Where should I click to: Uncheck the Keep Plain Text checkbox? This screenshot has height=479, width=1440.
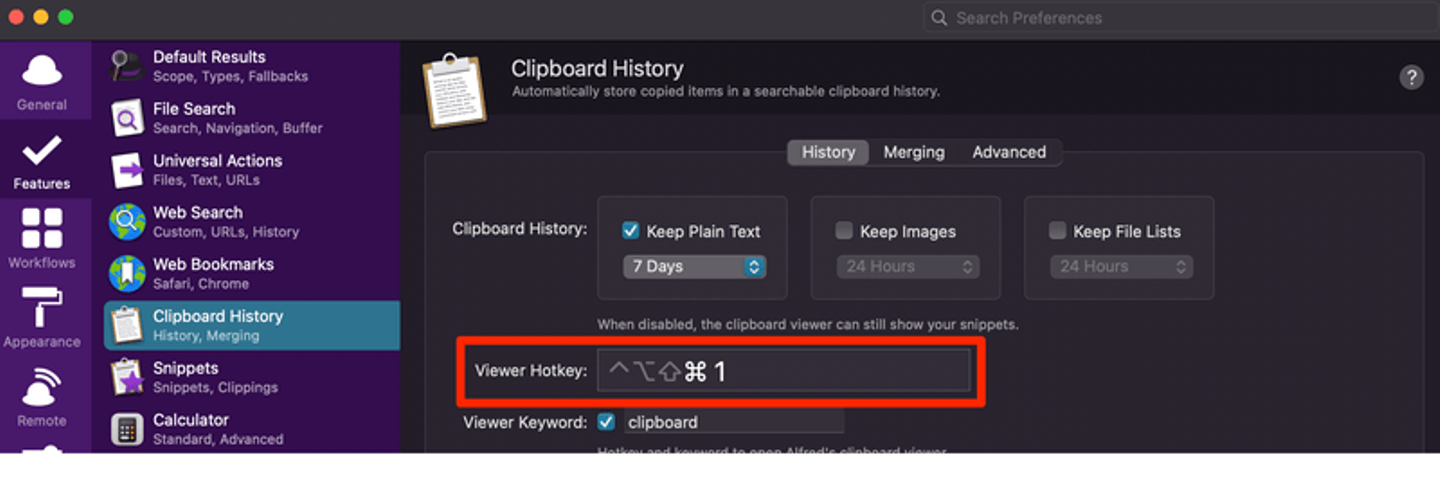631,231
